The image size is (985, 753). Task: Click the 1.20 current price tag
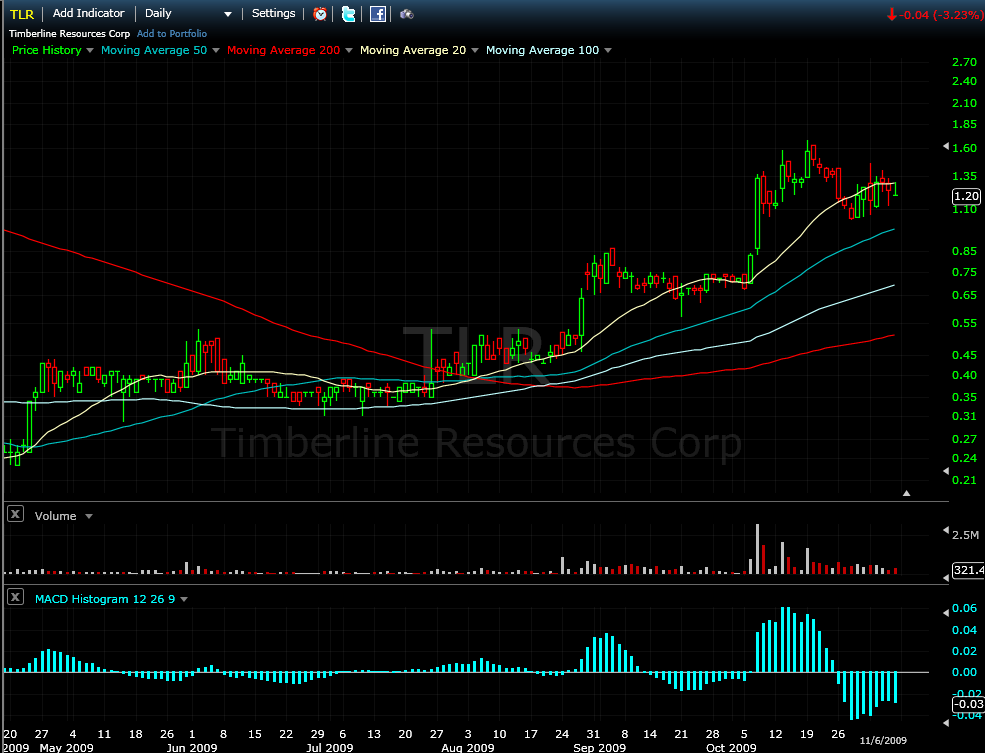[966, 196]
